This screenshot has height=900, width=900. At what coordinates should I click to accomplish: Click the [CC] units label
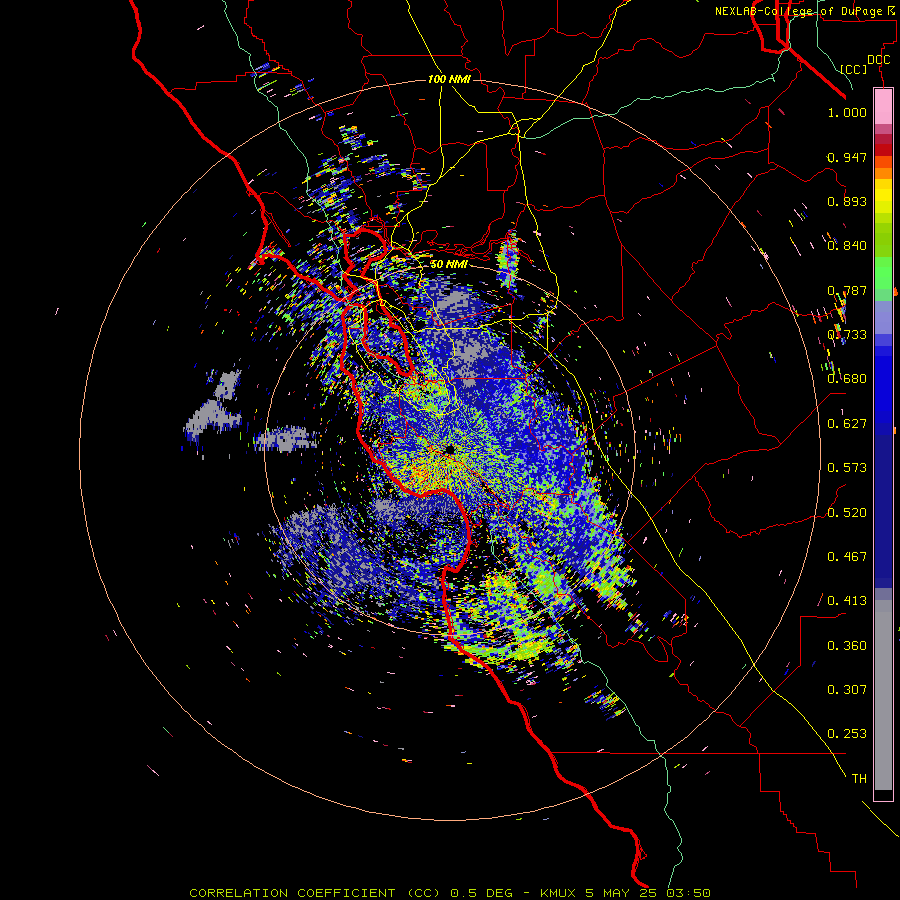[854, 70]
